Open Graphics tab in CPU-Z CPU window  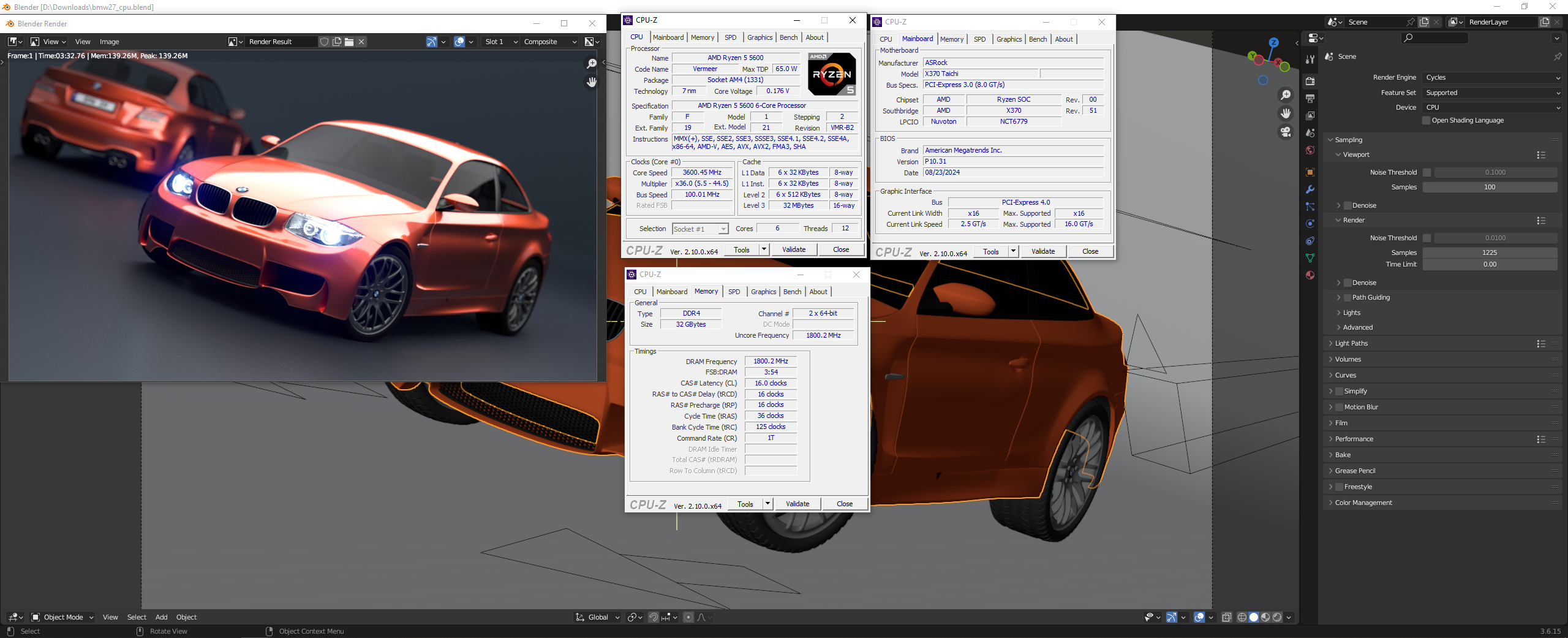(759, 37)
